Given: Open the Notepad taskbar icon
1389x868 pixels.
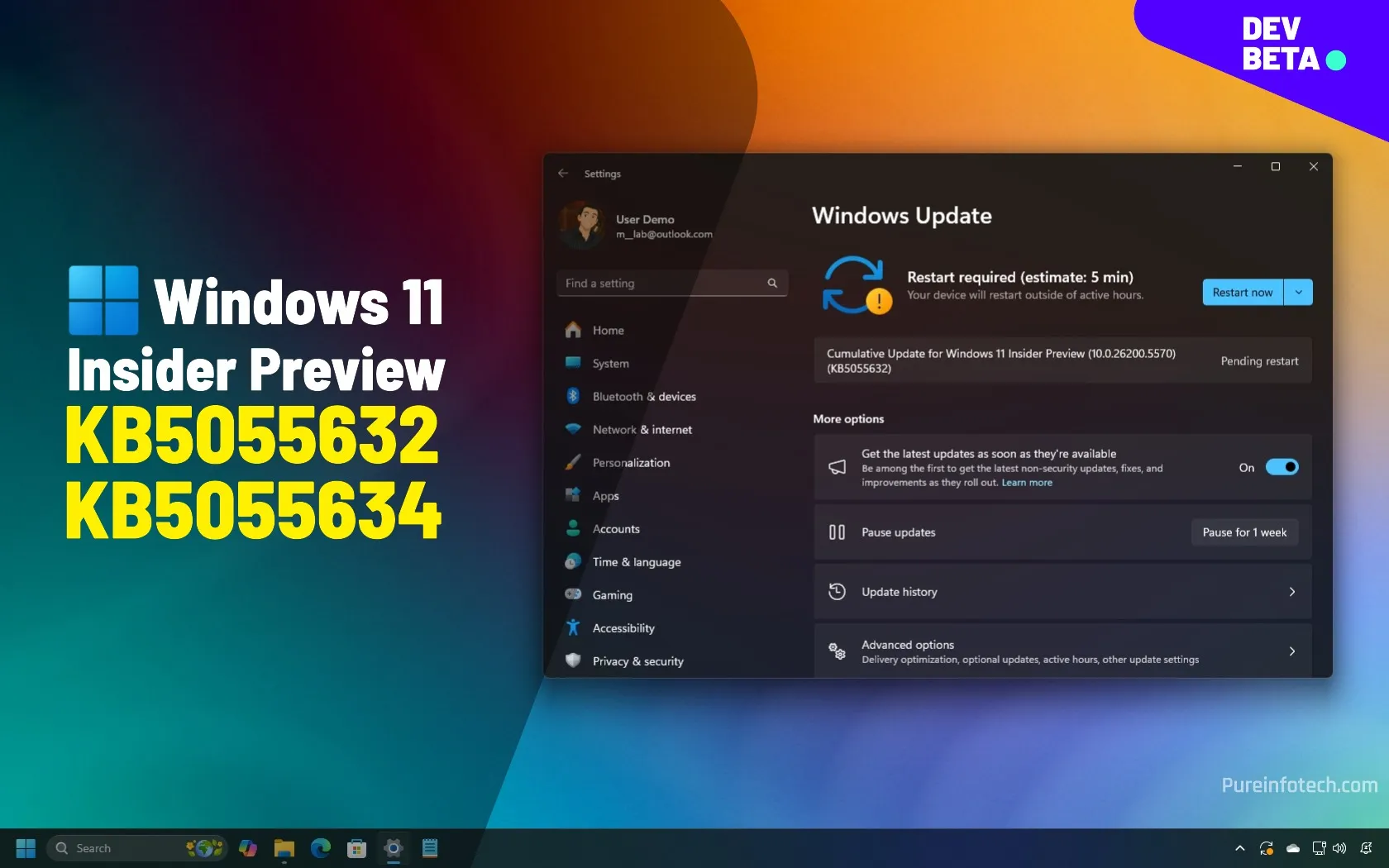Looking at the screenshot, I should tap(429, 848).
